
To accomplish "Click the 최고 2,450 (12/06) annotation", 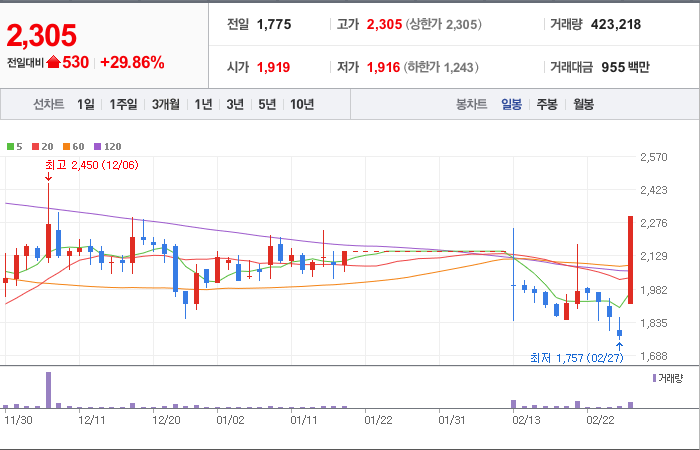I will pyautogui.click(x=92, y=165).
